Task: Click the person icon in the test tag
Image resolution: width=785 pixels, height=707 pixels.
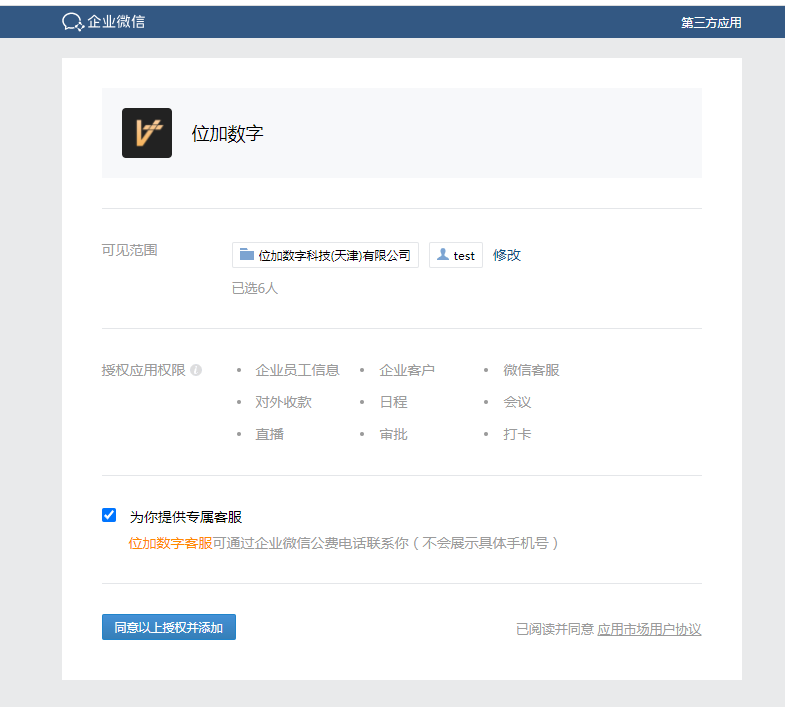Action: tap(443, 254)
